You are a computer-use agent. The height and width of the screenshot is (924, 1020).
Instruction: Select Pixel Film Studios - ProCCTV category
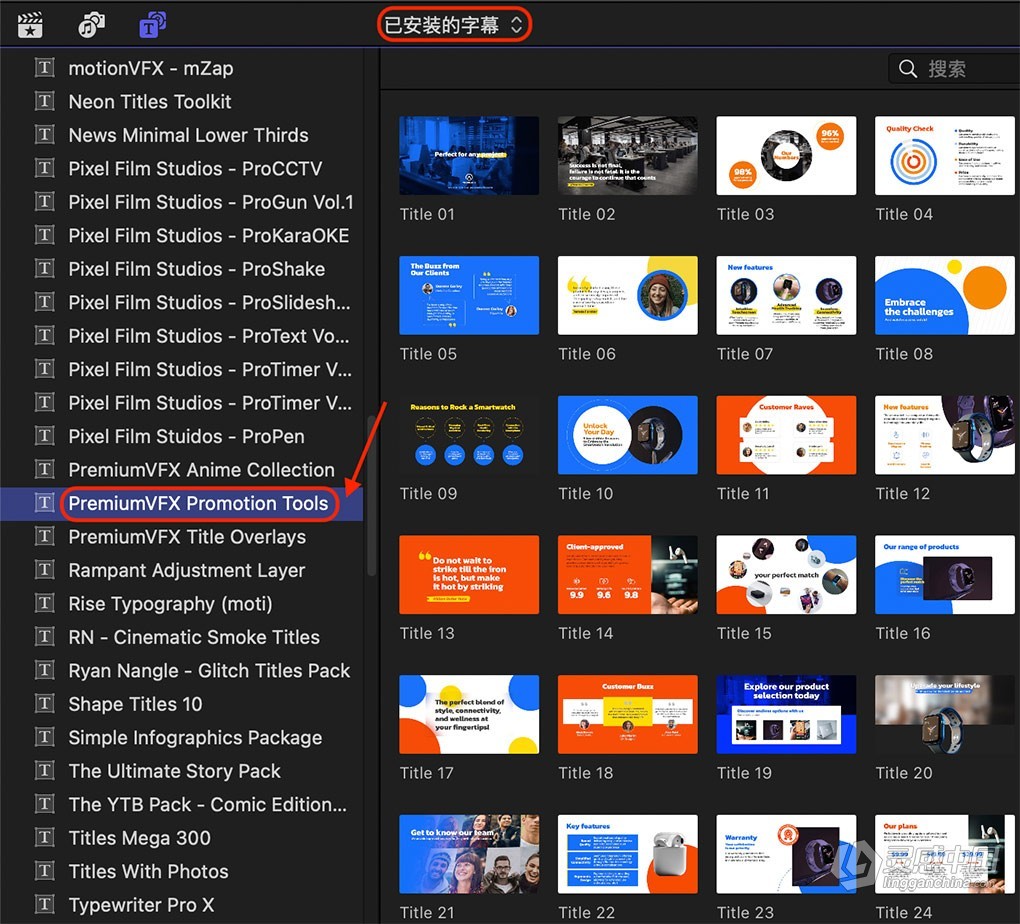(195, 169)
